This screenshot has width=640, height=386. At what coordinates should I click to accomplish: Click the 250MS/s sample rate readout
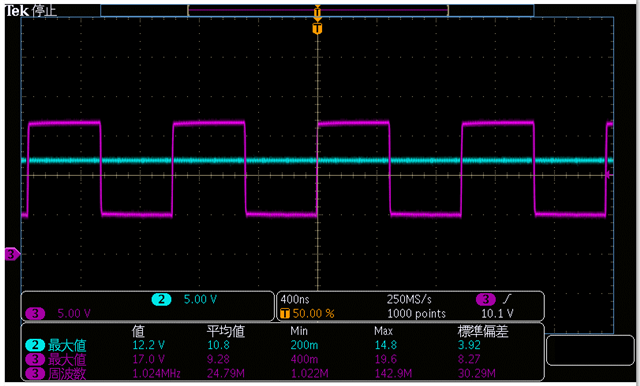(x=409, y=299)
